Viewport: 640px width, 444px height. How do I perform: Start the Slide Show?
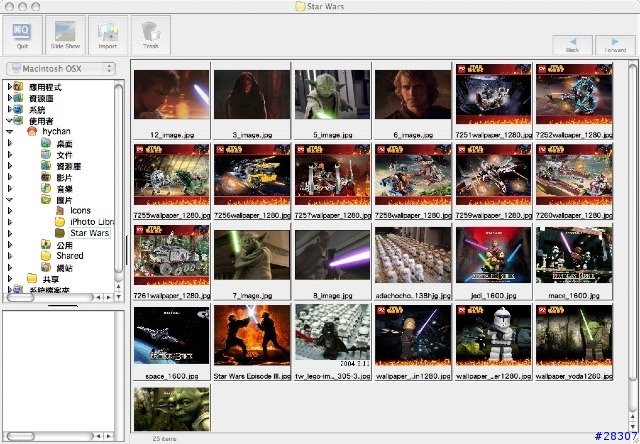[x=65, y=35]
